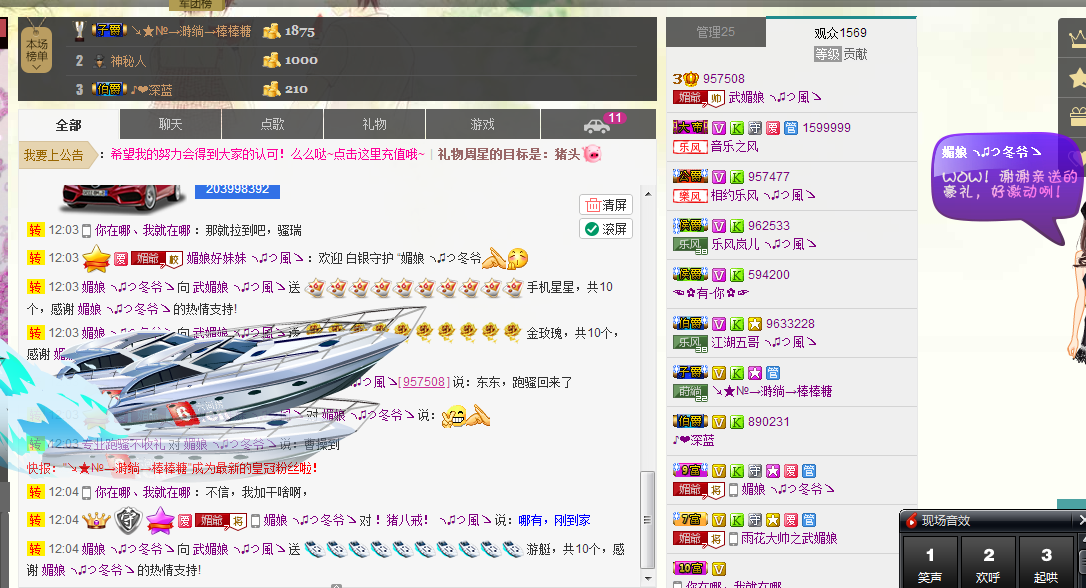This screenshot has width=1086, height=588.
Task: Open the 聊天 tab
Action: tap(170, 125)
